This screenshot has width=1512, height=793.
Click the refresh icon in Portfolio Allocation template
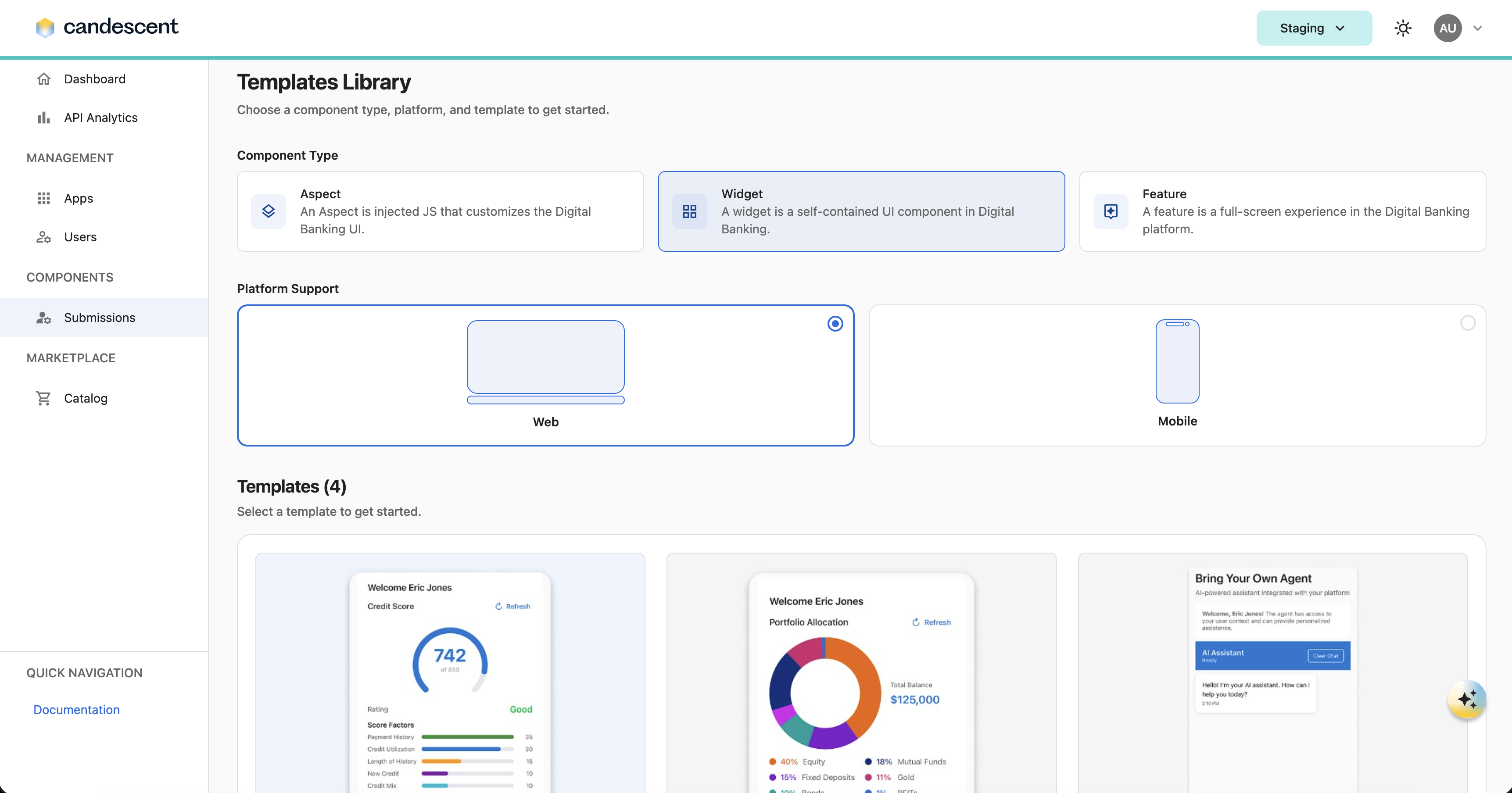tap(916, 622)
